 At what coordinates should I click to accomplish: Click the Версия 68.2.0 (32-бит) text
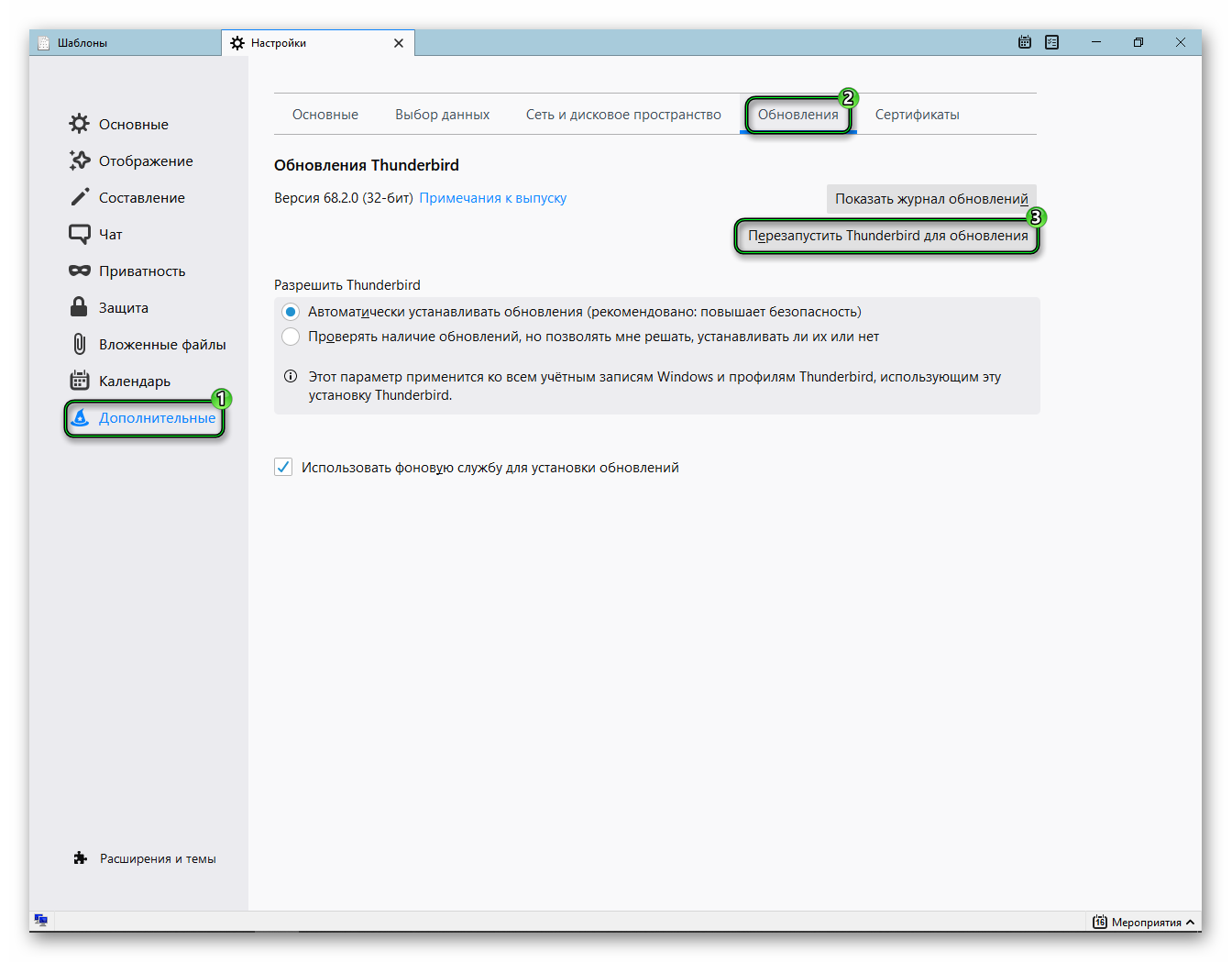coord(344,198)
